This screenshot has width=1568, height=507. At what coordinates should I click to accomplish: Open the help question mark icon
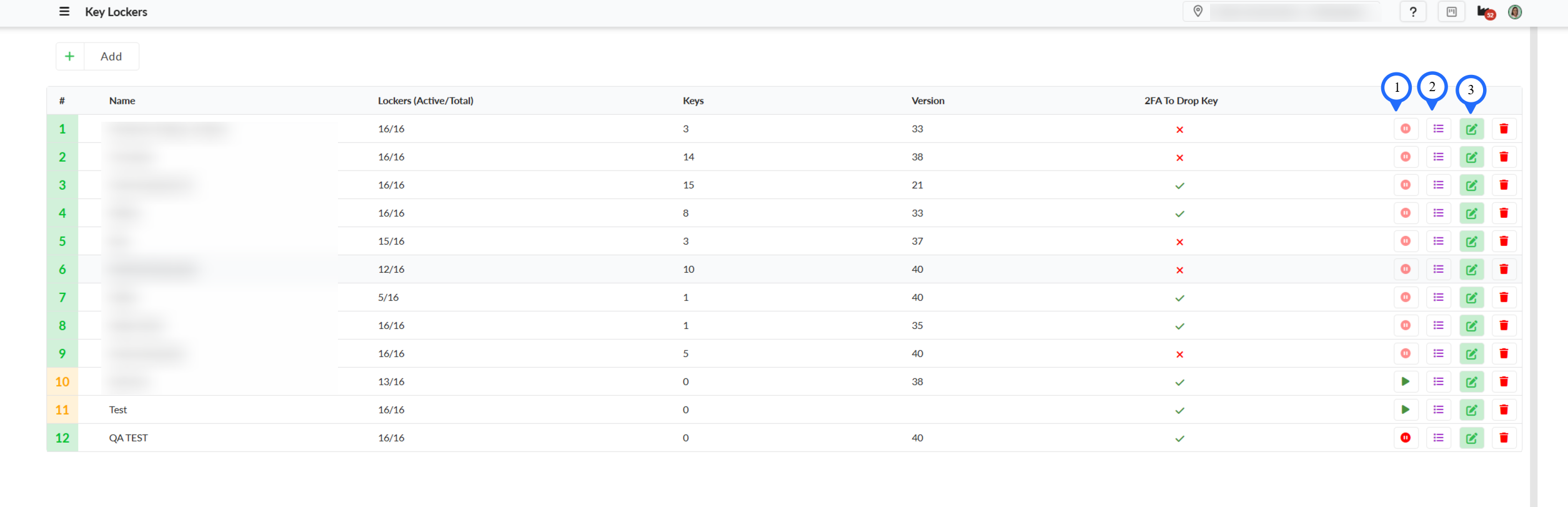1413,12
